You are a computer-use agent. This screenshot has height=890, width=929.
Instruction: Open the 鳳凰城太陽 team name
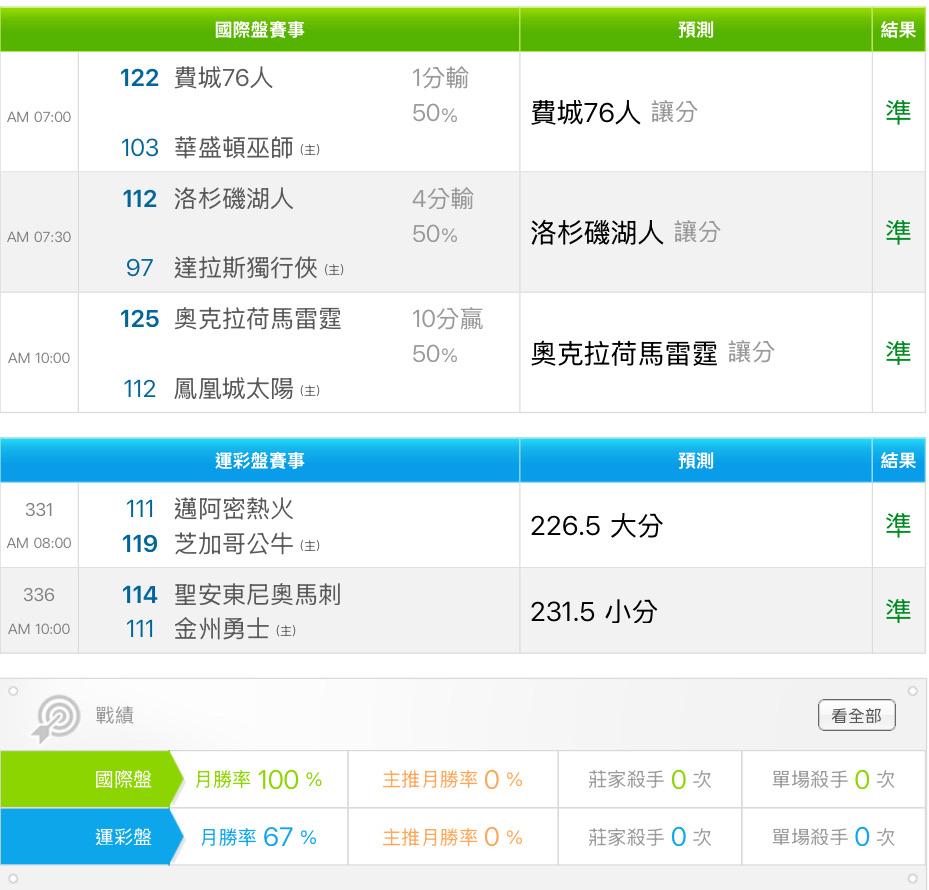tap(233, 389)
